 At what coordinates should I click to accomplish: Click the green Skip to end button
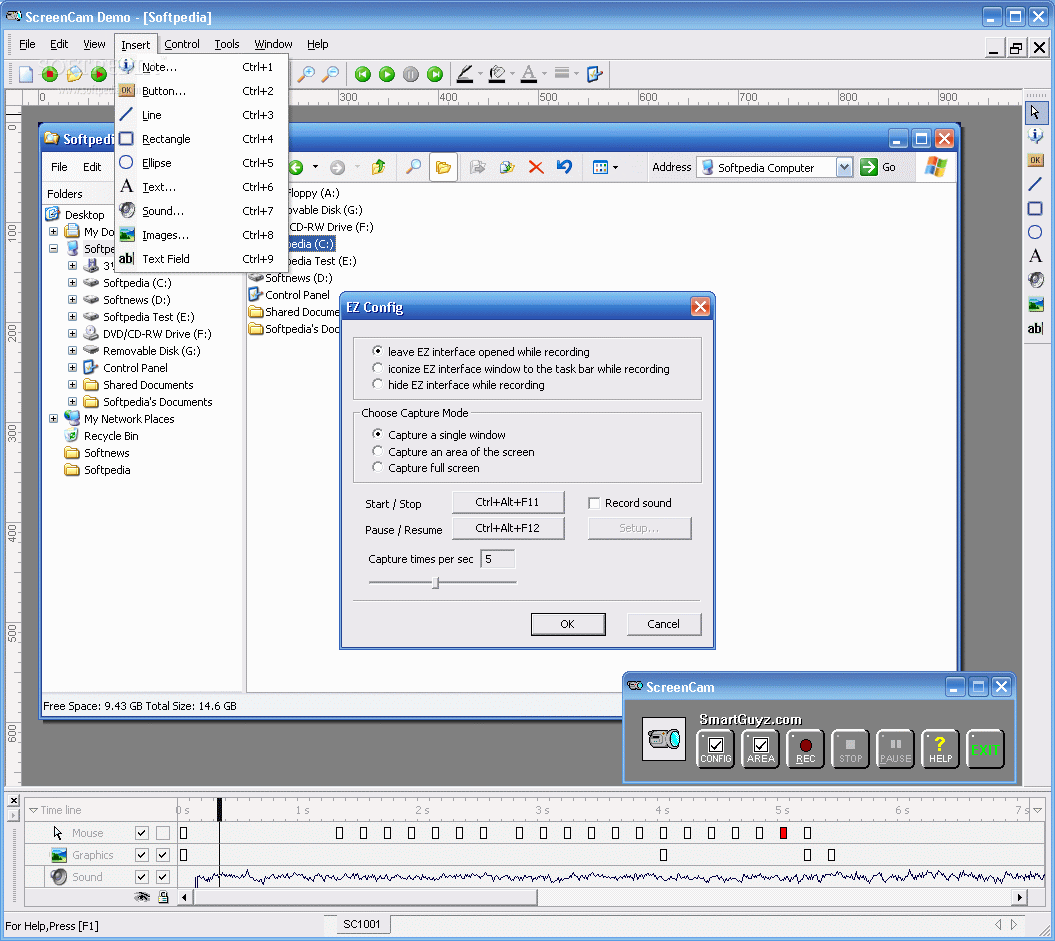click(x=435, y=74)
